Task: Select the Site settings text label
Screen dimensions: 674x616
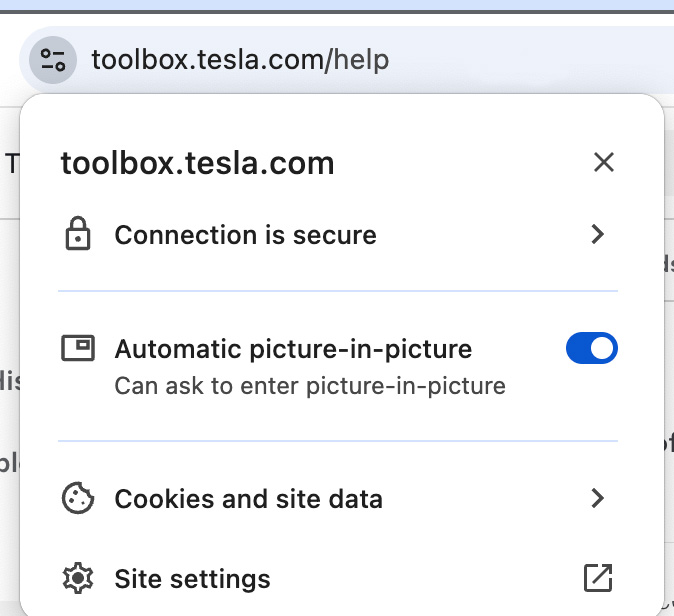Action: tap(193, 579)
